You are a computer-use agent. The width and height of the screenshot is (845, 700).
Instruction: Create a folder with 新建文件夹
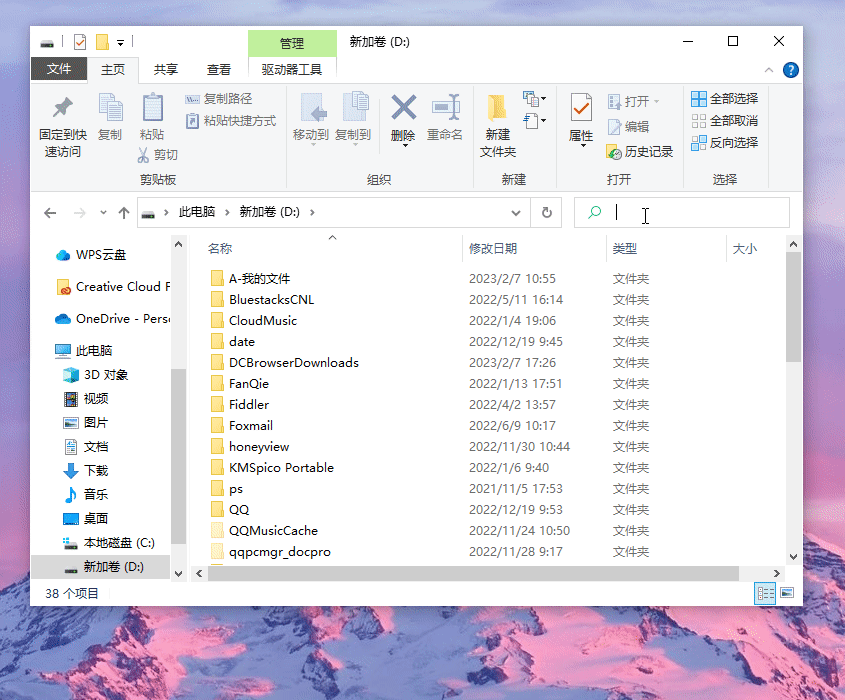[x=498, y=127]
